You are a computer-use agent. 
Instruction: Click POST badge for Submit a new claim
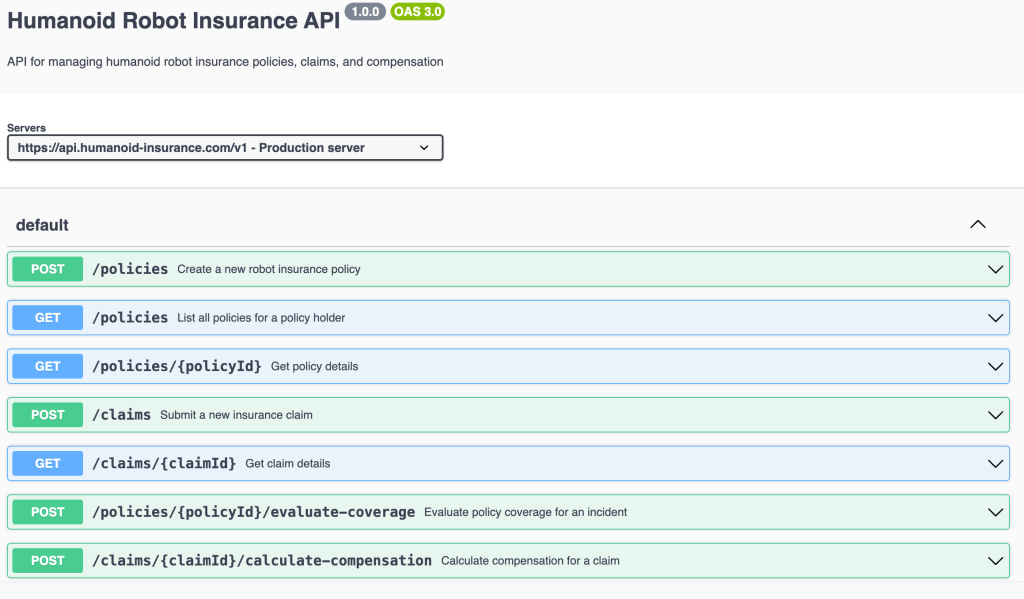coord(48,415)
